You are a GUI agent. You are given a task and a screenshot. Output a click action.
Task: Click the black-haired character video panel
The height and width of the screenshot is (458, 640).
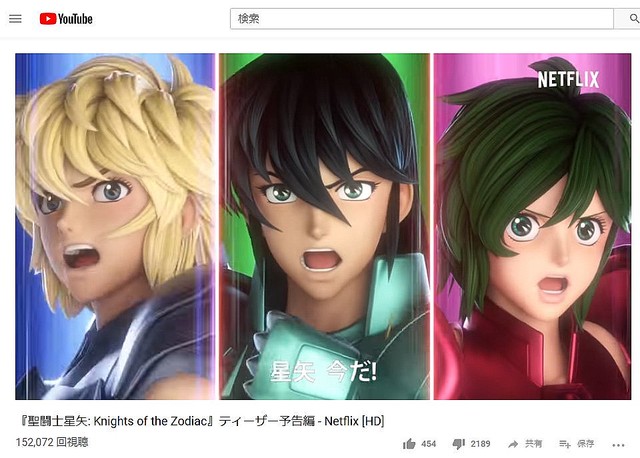tap(324, 227)
